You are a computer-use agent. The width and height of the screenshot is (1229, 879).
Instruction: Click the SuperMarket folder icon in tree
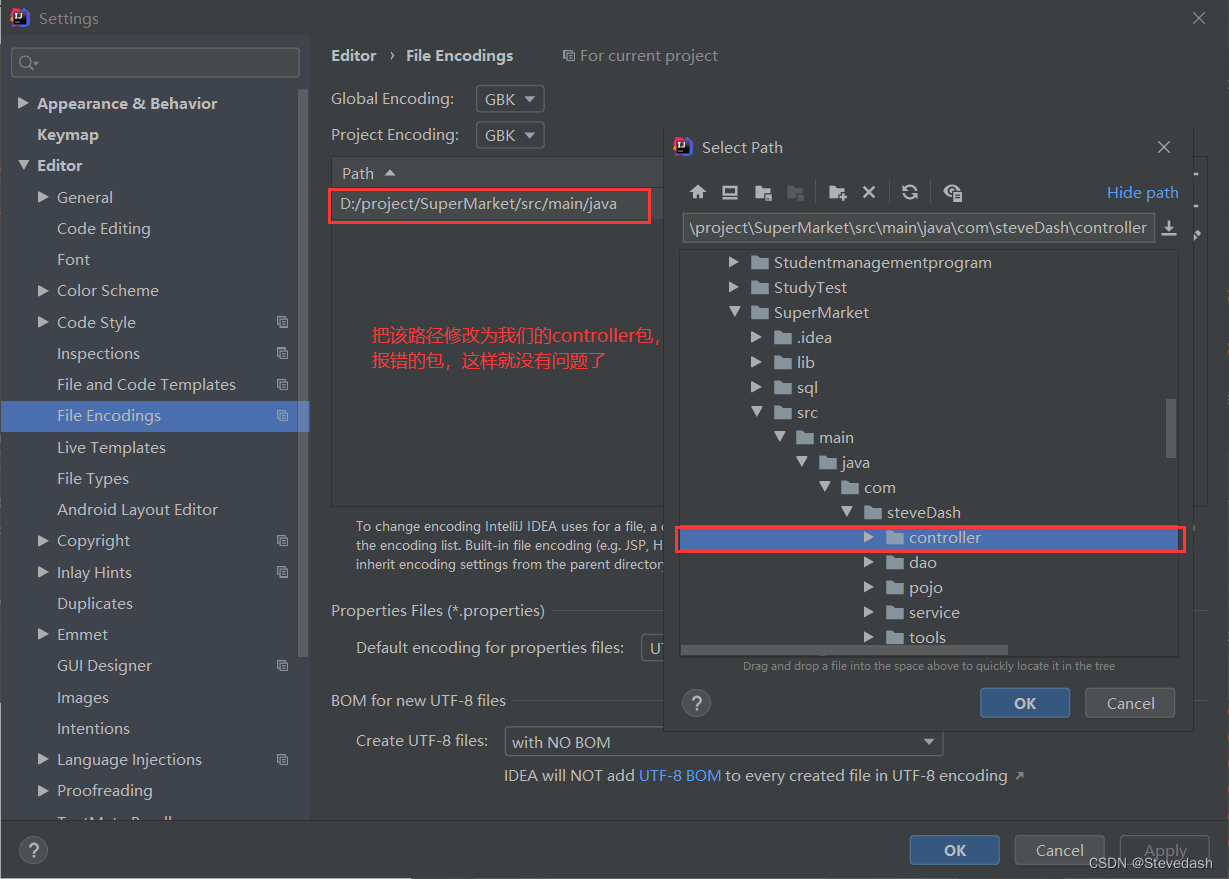pos(760,312)
